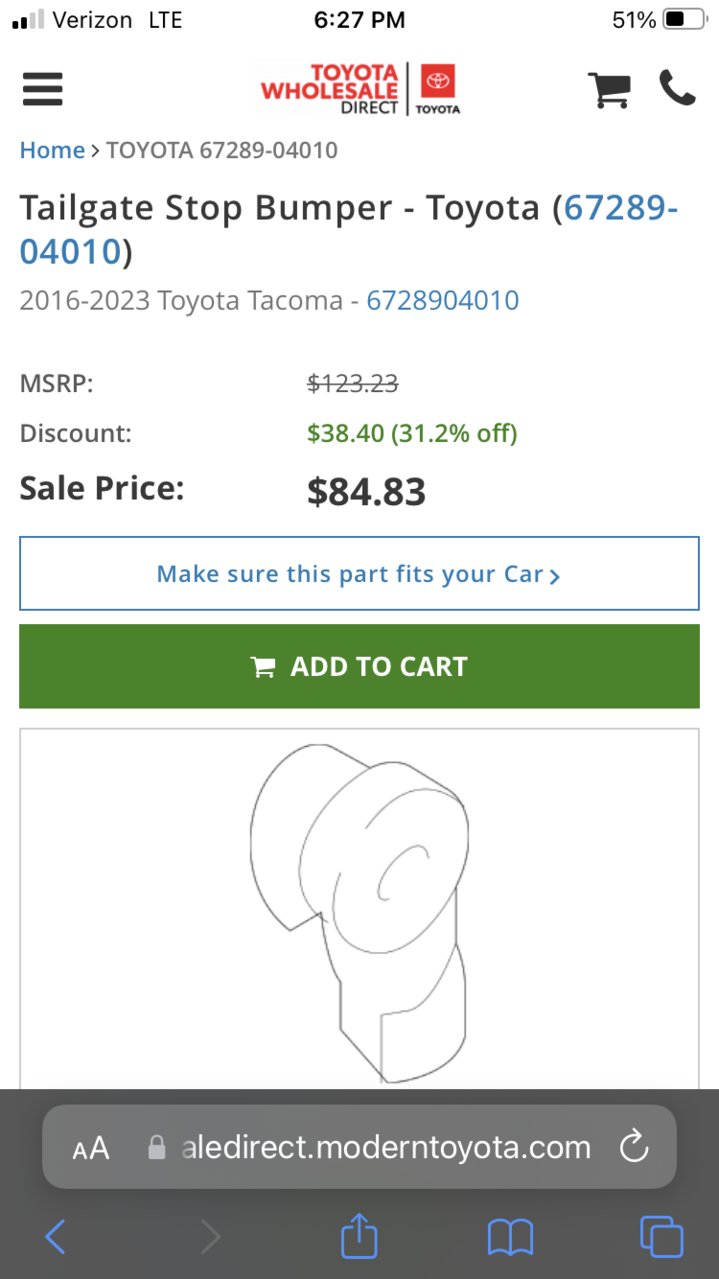Open the hamburger navigation menu
This screenshot has height=1279, width=719.
[42, 89]
